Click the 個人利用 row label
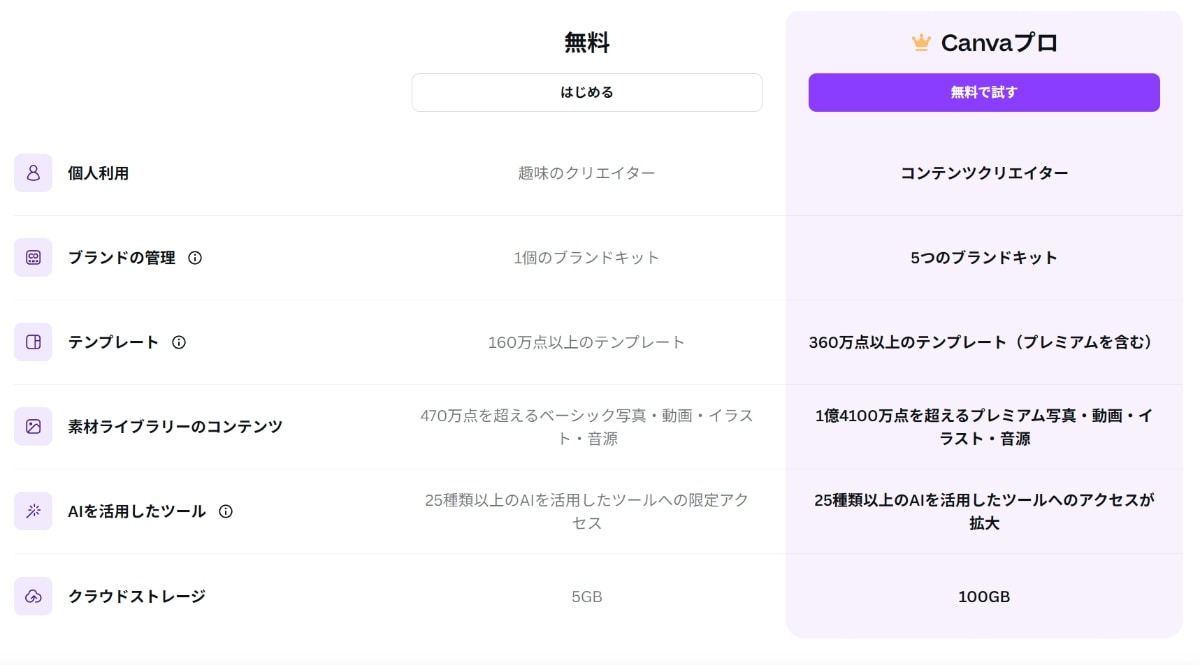 [x=98, y=173]
